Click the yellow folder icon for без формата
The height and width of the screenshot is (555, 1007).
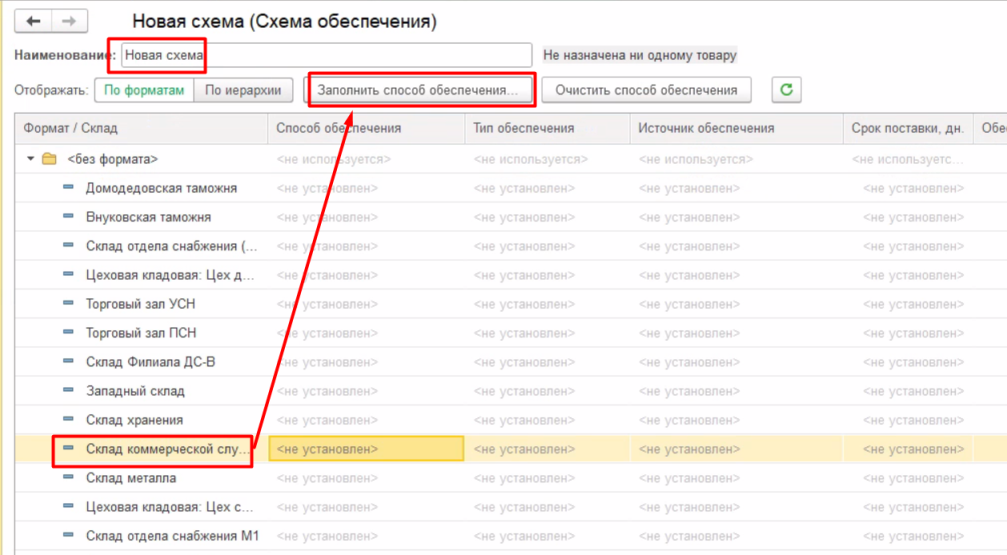point(49,159)
